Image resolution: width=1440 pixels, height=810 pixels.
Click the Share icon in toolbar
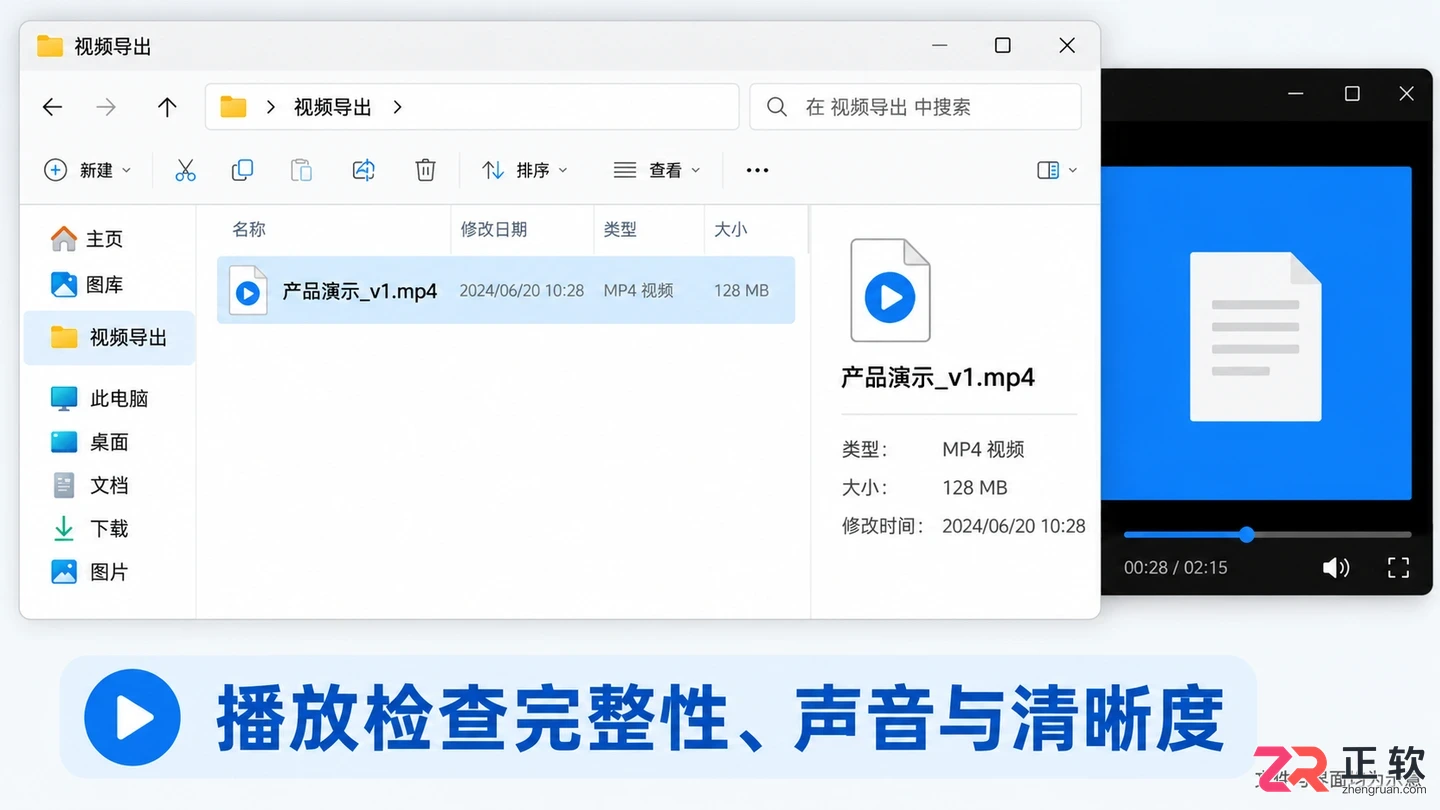coord(364,170)
